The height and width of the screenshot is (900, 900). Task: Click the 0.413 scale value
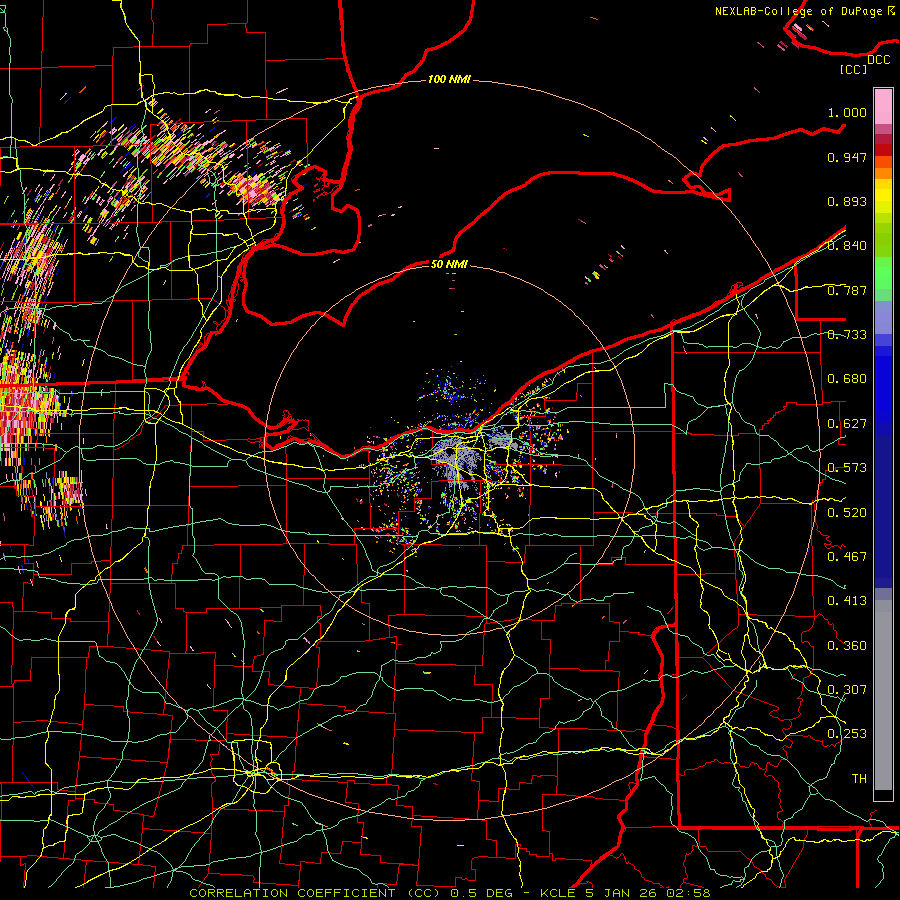[x=847, y=601]
